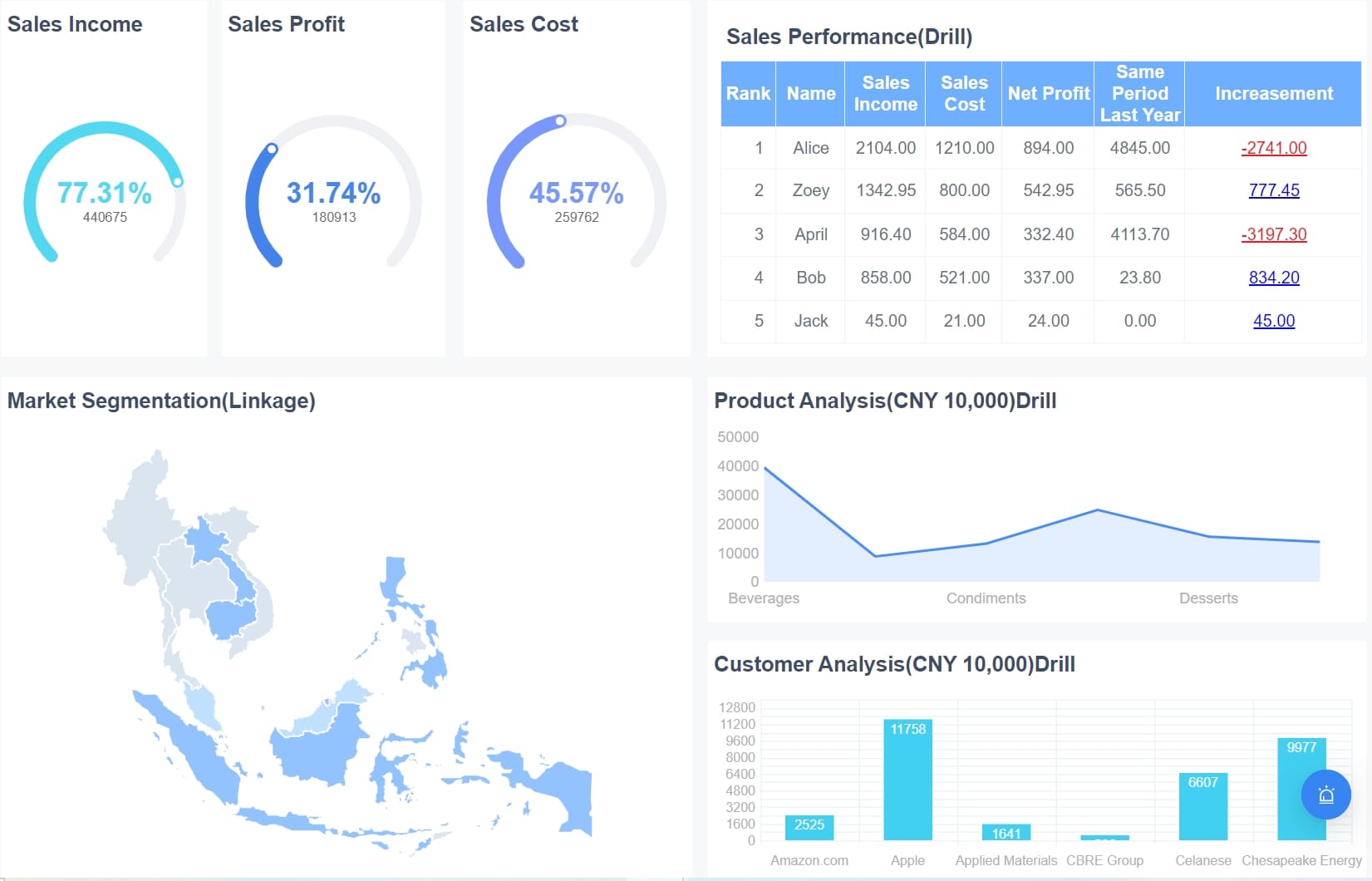
Task: Click the Sales Income gauge handle
Action: point(177,181)
